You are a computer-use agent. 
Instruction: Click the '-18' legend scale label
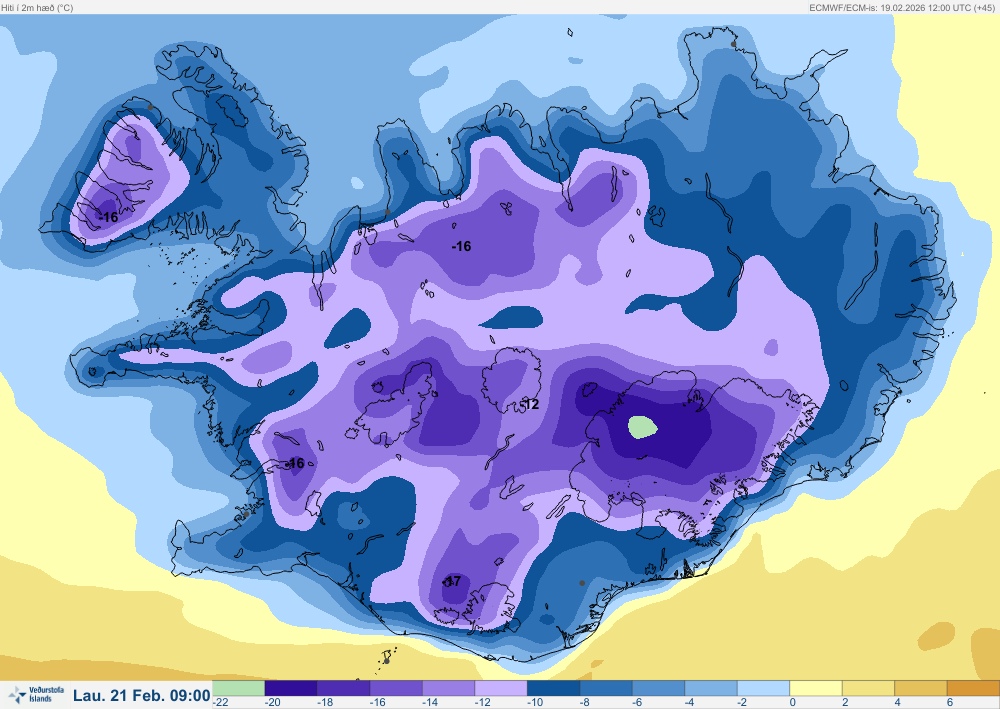(x=325, y=703)
